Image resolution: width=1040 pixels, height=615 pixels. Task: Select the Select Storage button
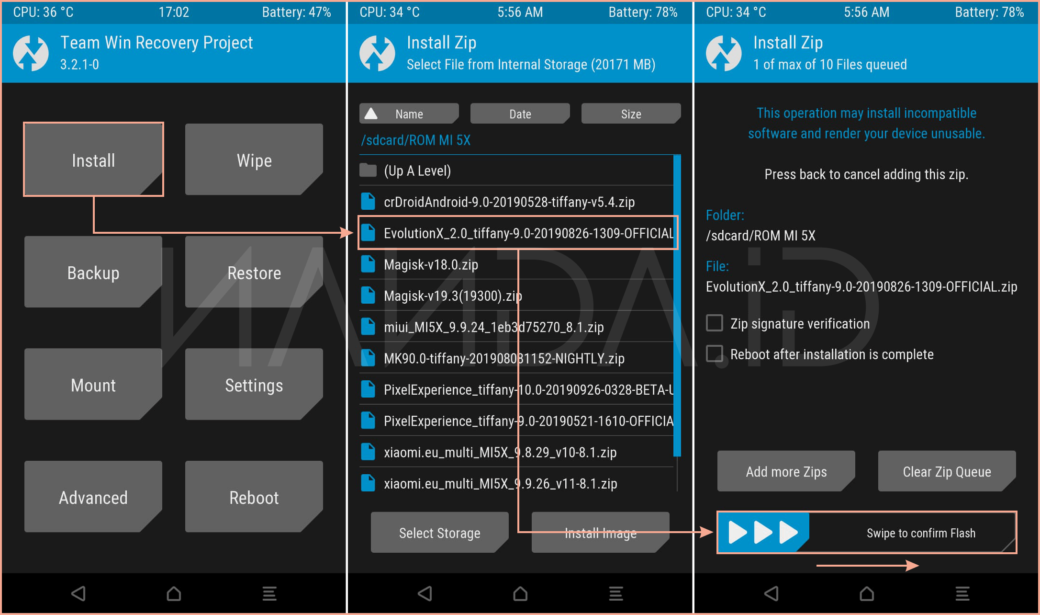439,533
